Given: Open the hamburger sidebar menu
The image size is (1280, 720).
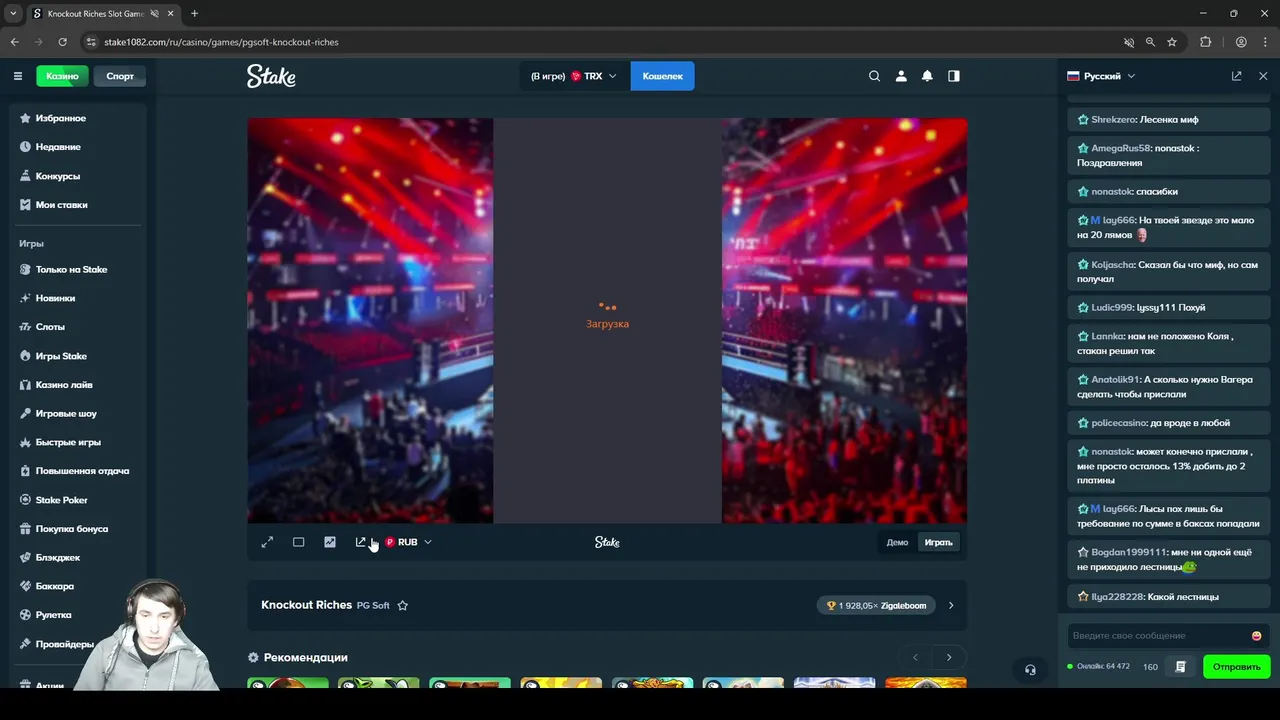Looking at the screenshot, I should [17, 76].
